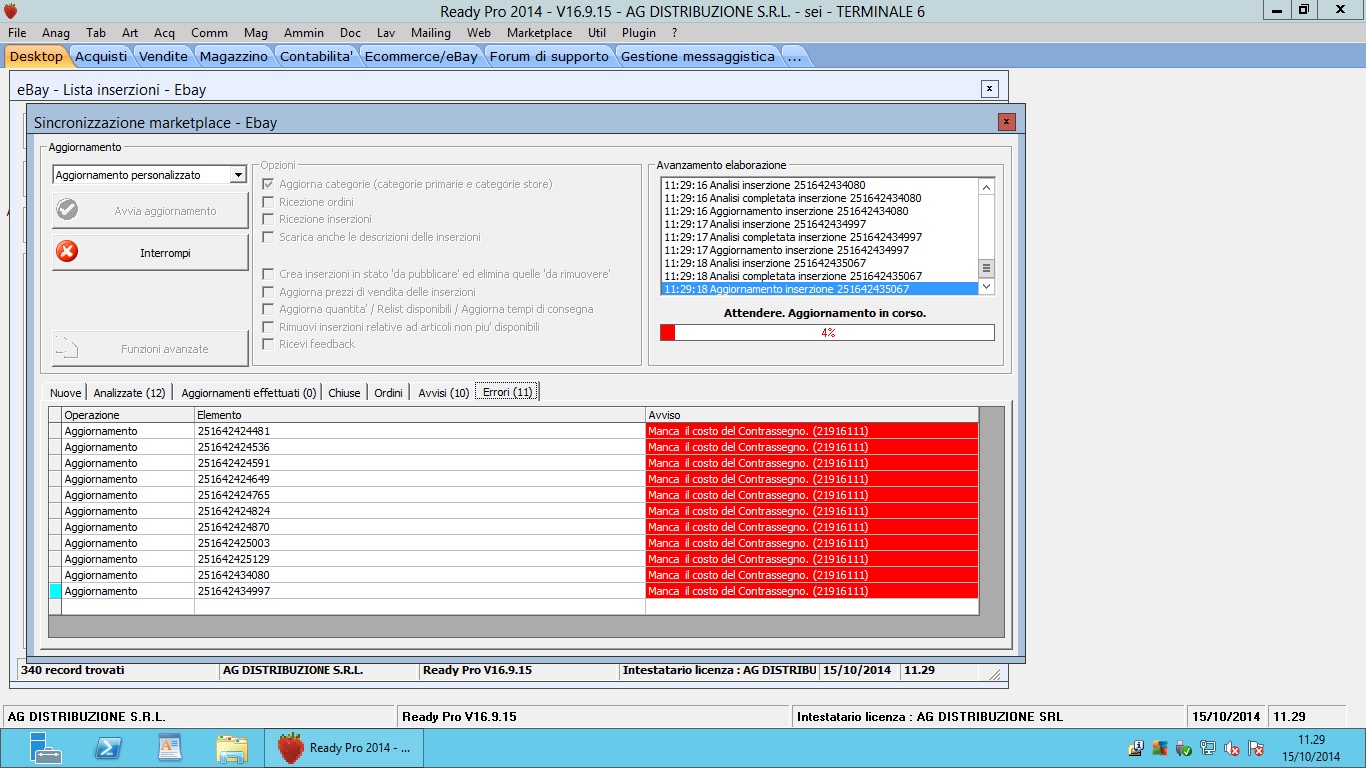
Task: Select the cyan row marker beside 251642434997
Action: coord(55,591)
